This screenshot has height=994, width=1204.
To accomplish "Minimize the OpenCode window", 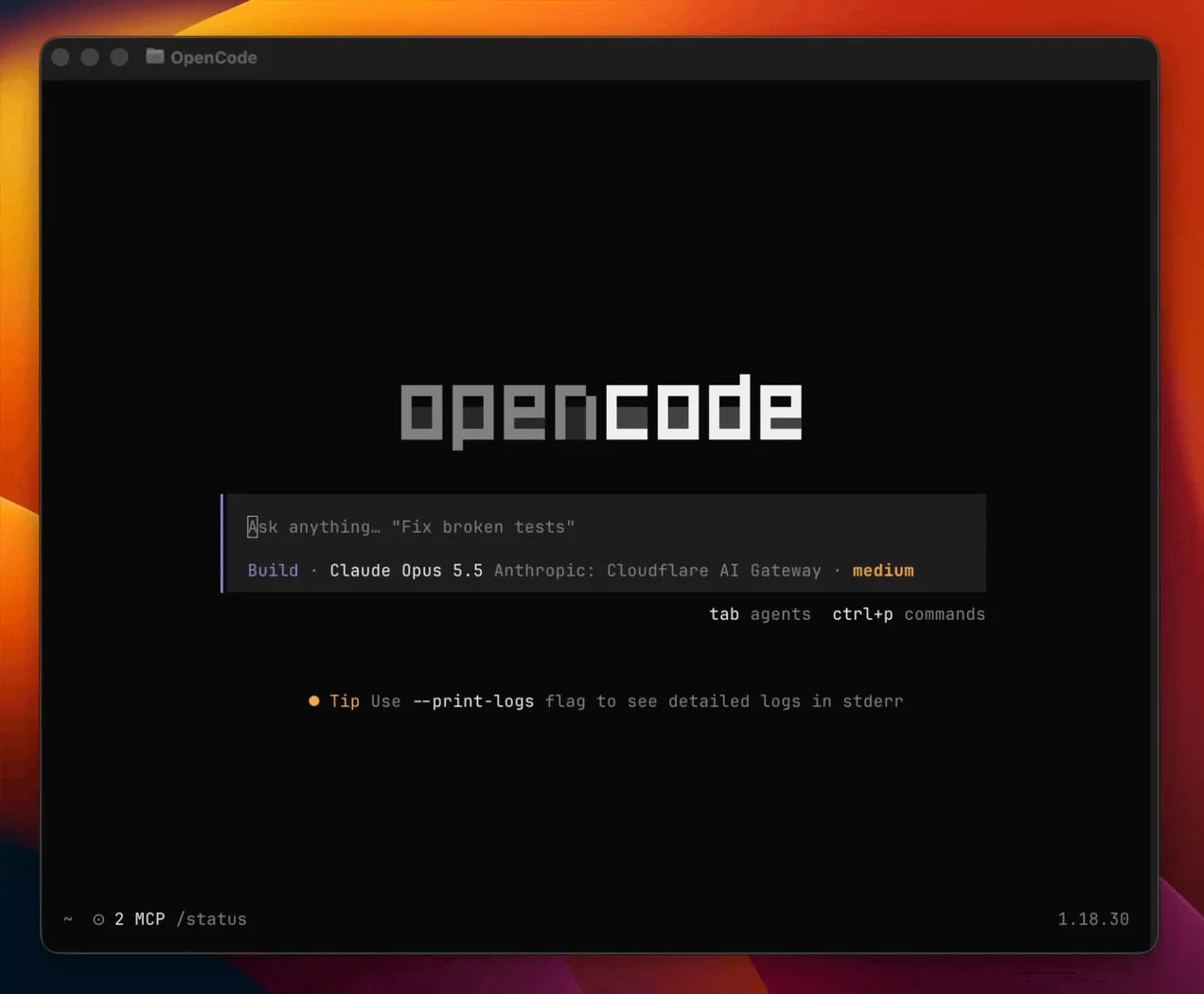I will (x=90, y=58).
